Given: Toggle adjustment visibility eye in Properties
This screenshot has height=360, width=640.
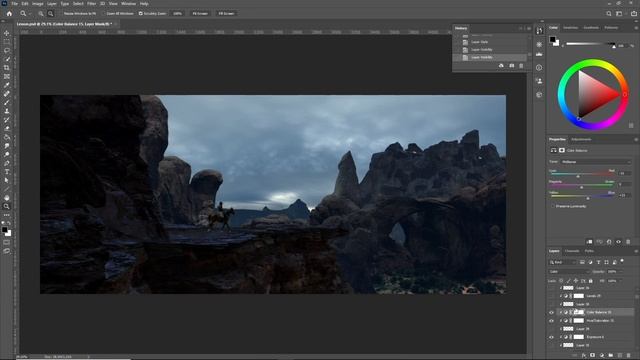Looking at the screenshot, I should coord(619,242).
